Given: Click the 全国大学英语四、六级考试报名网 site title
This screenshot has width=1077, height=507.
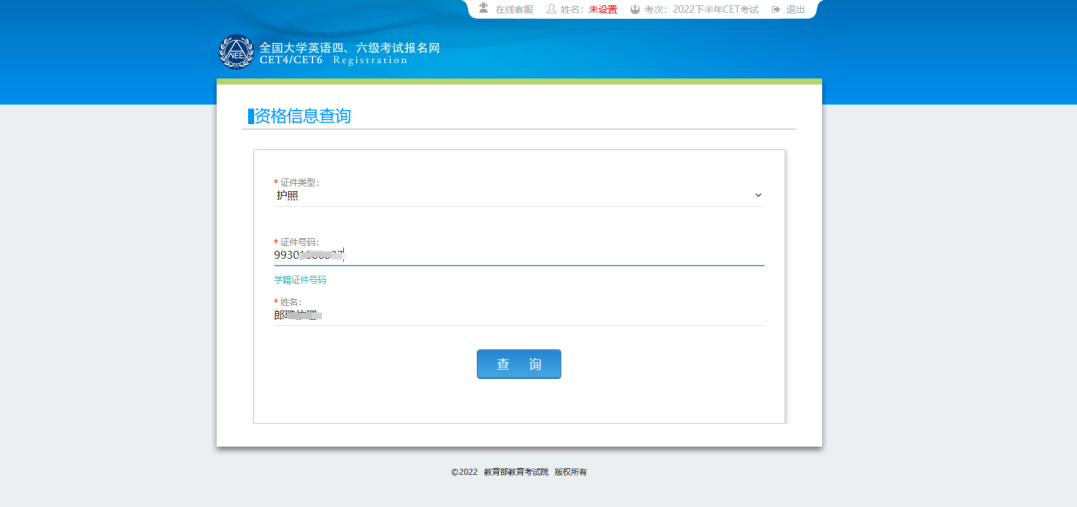Looking at the screenshot, I should [x=349, y=47].
